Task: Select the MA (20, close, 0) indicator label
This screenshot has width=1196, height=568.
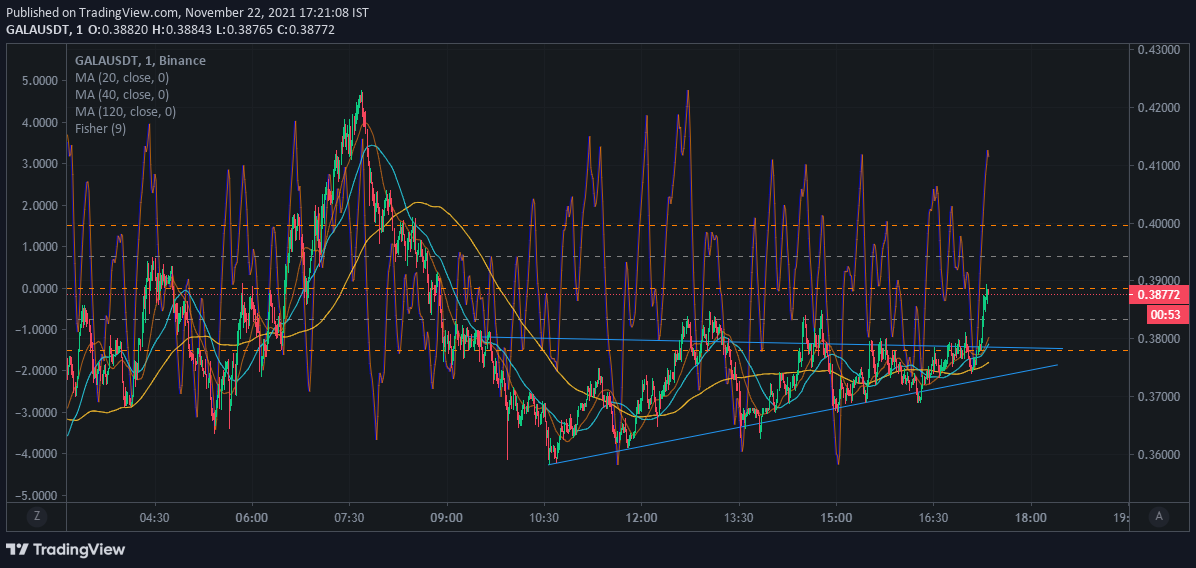Action: [x=122, y=78]
